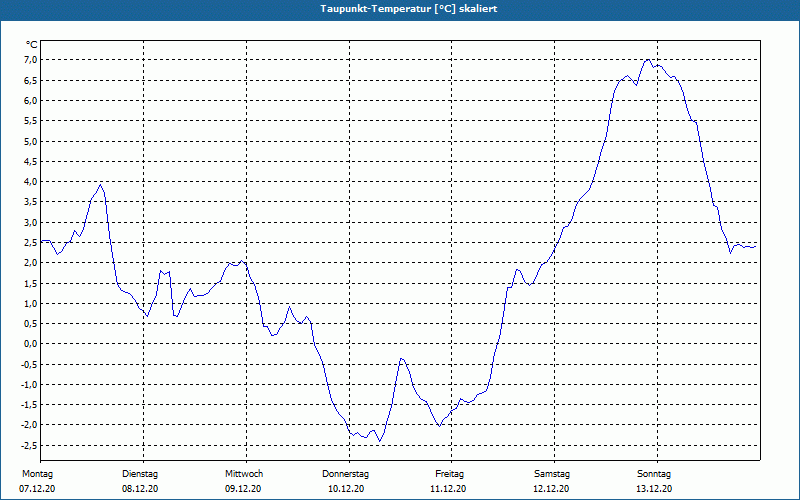The width and height of the screenshot is (800, 500).
Task: Click the date 10.12.20
Action: click(x=346, y=489)
